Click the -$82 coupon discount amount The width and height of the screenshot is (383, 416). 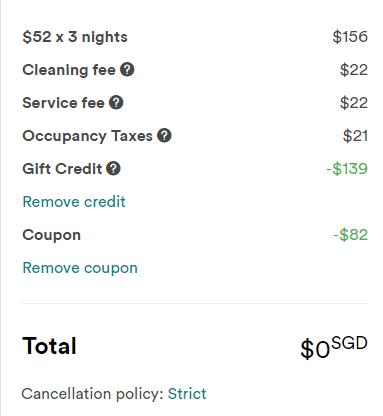(351, 235)
